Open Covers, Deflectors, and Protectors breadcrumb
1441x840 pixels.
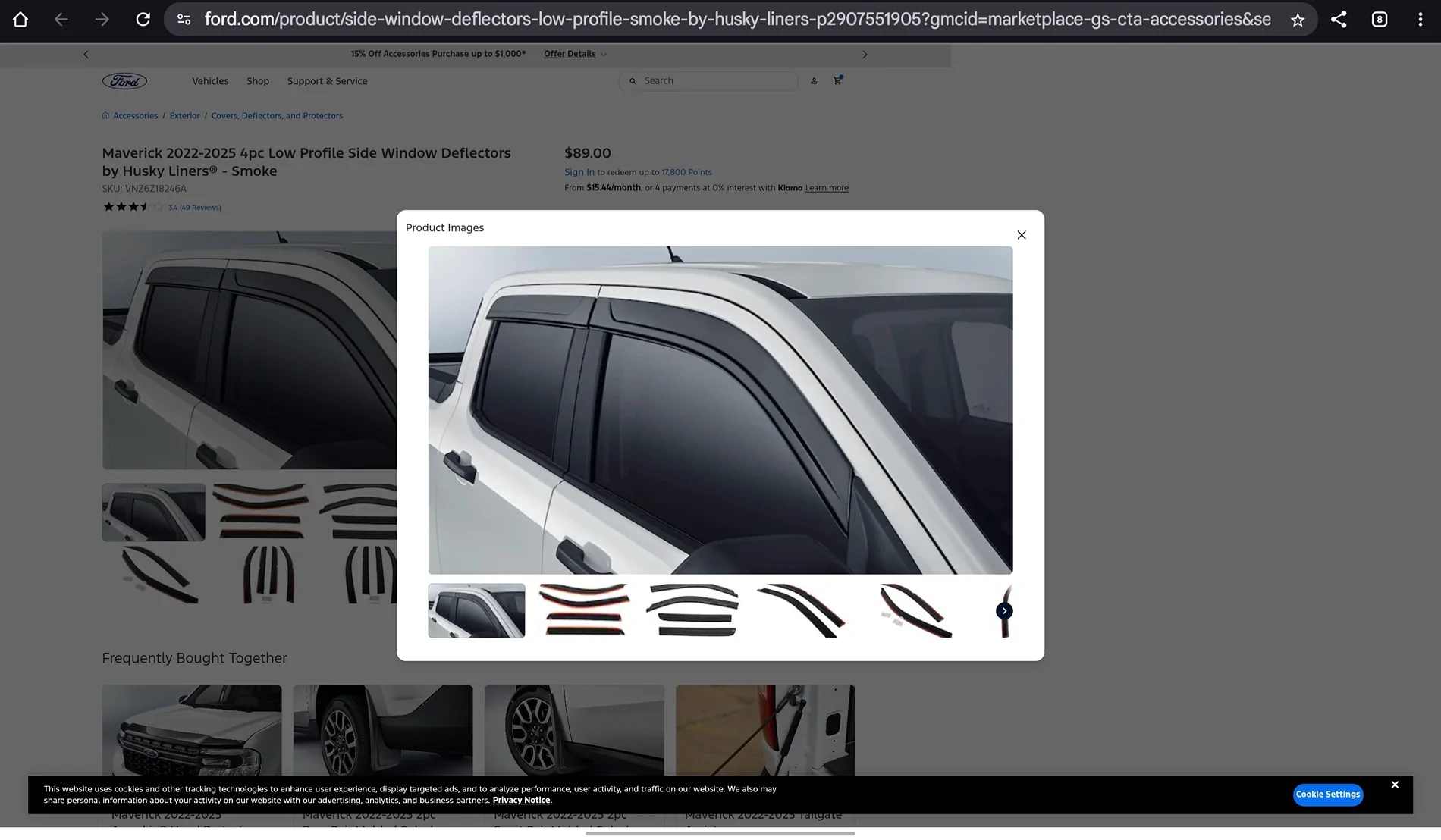click(x=277, y=116)
